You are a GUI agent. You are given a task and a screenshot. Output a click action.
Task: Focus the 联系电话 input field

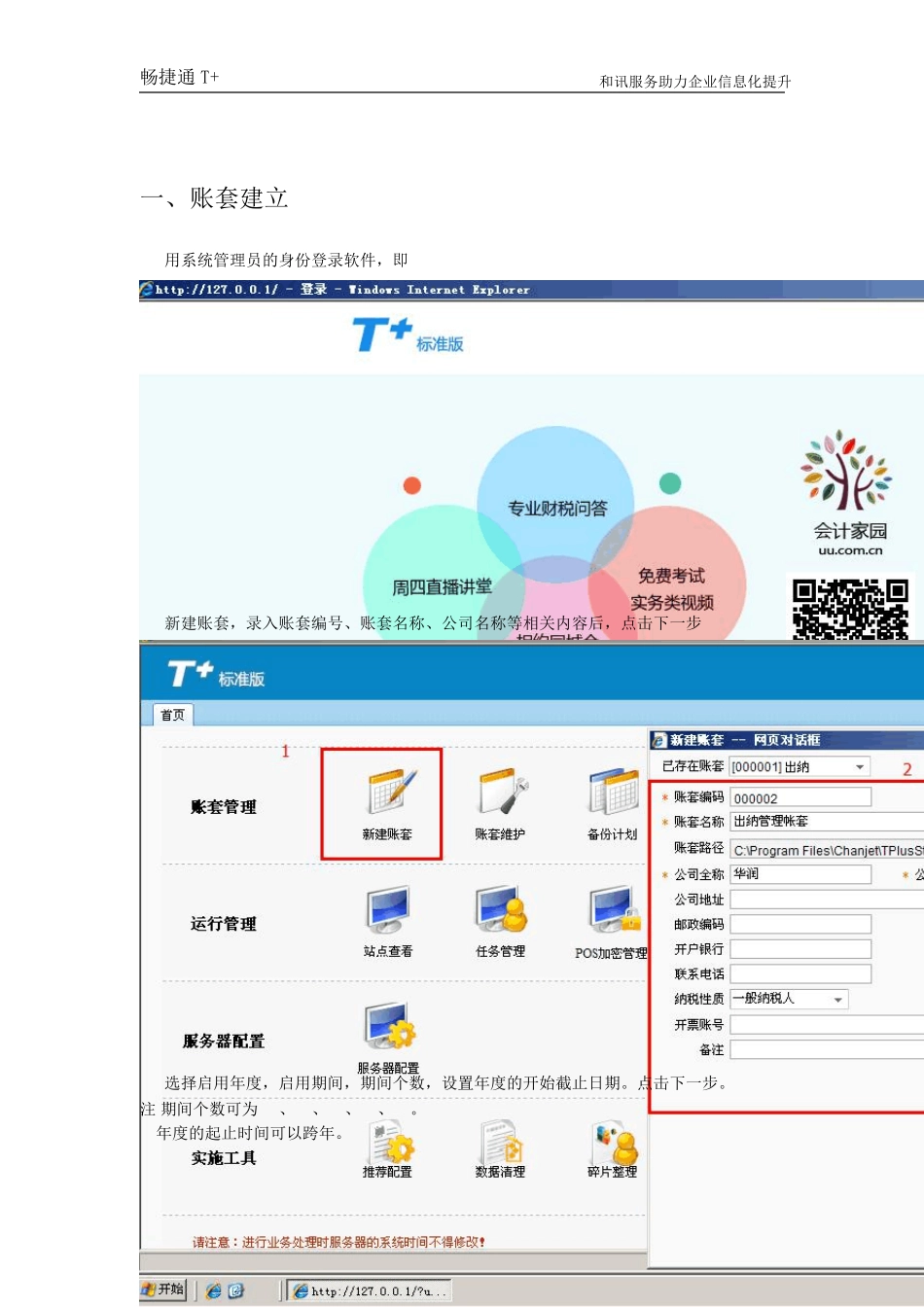pos(800,973)
